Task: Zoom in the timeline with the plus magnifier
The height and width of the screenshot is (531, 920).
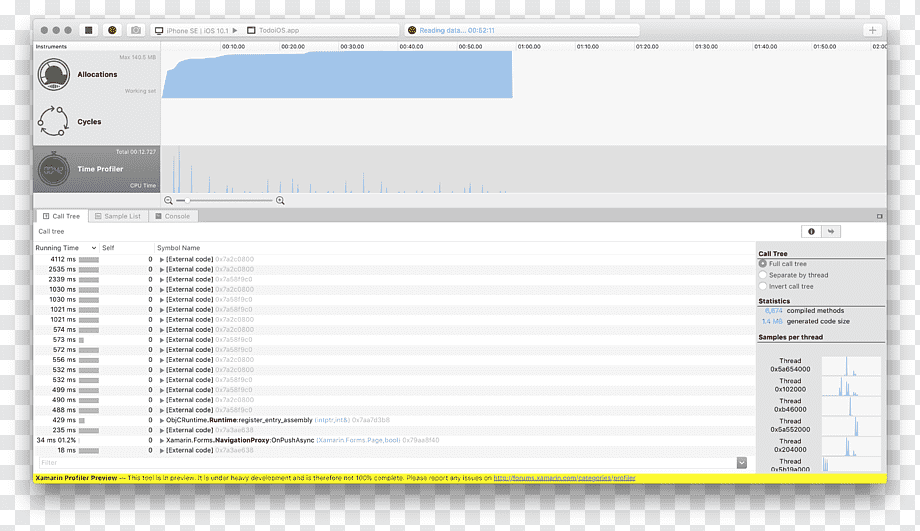Action: 280,201
